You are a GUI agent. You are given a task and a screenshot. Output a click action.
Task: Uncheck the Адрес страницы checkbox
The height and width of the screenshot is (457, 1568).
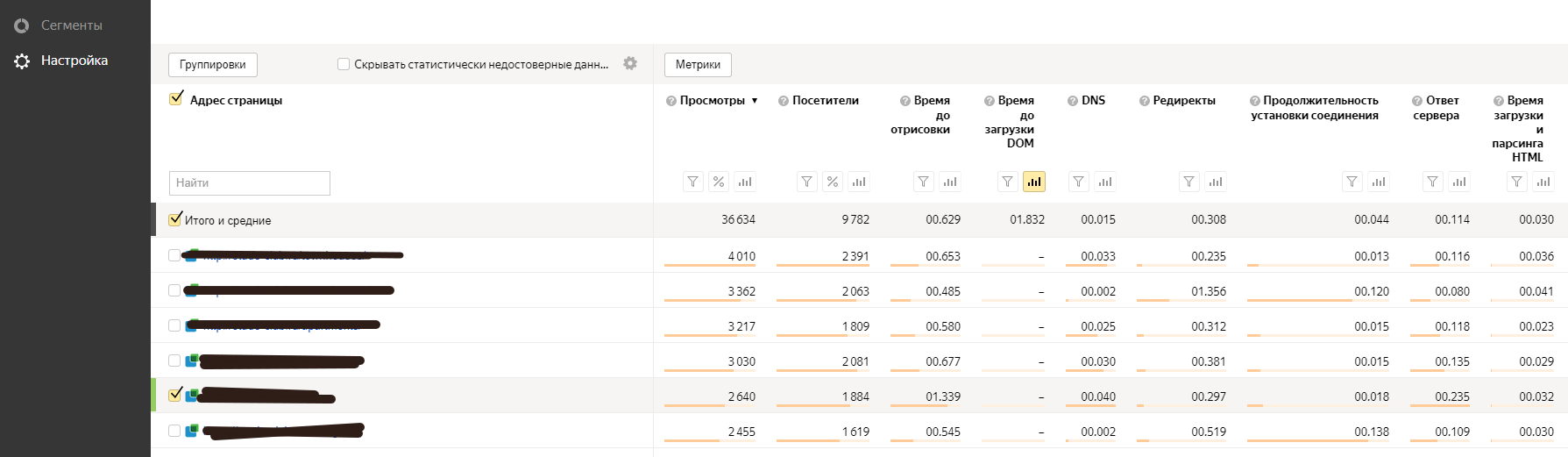[x=176, y=99]
